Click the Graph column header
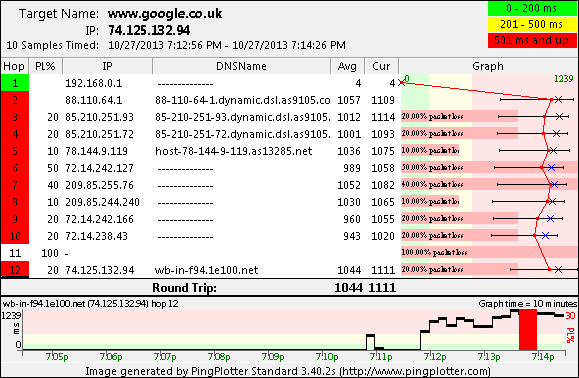 [488, 66]
